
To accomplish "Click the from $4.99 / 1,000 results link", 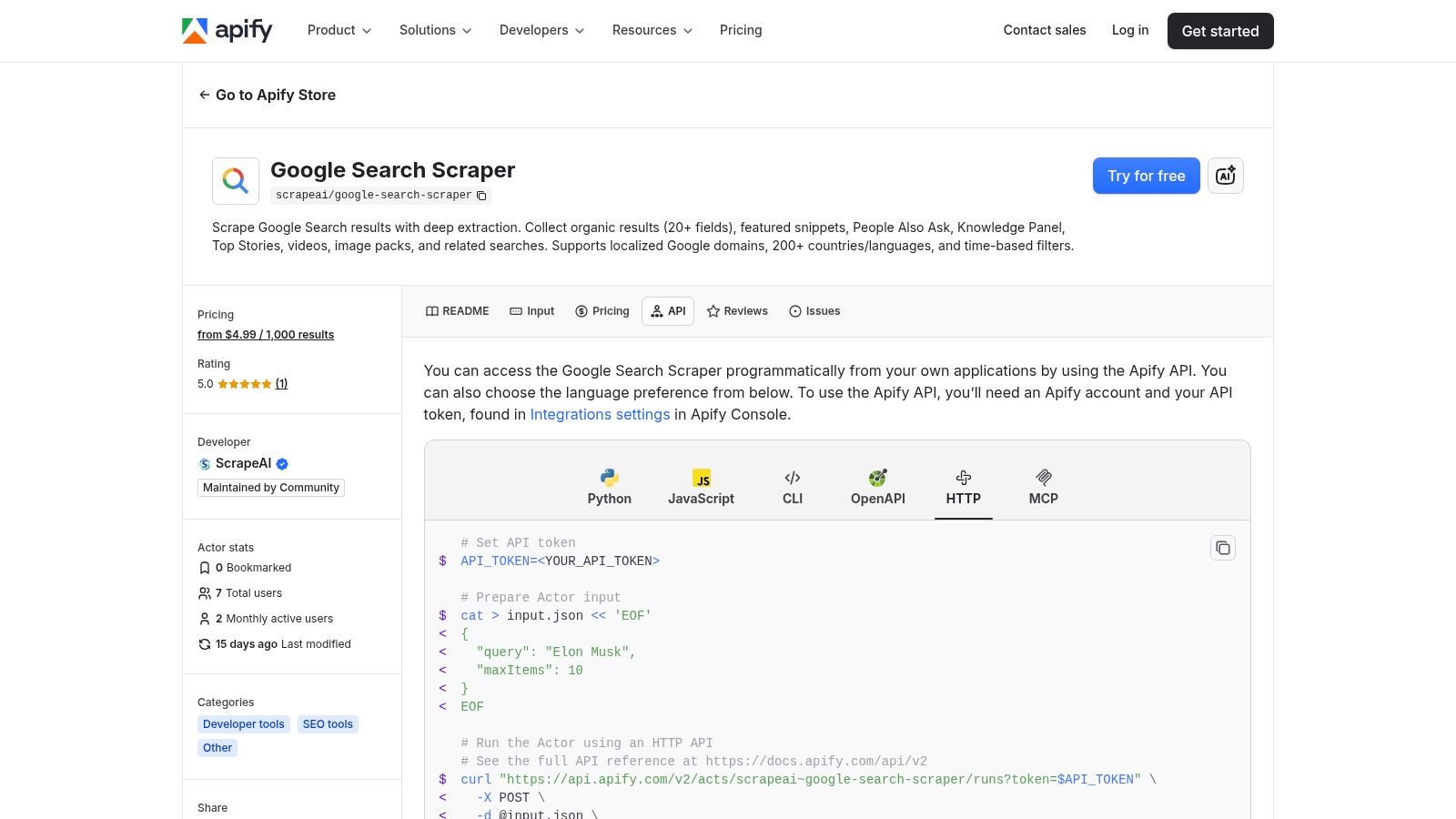I will coord(266,335).
